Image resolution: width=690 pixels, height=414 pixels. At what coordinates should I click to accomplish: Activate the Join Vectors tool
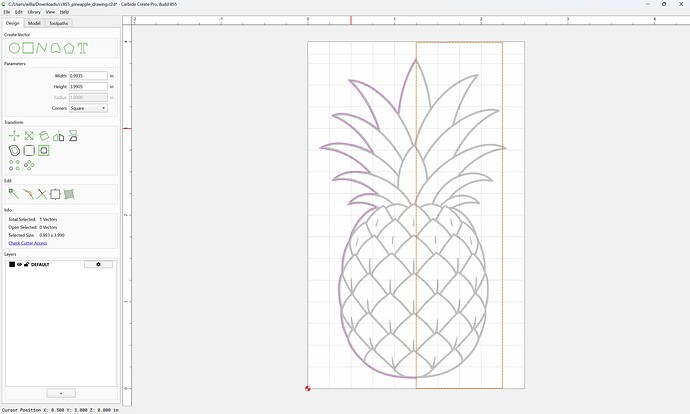coord(28,194)
